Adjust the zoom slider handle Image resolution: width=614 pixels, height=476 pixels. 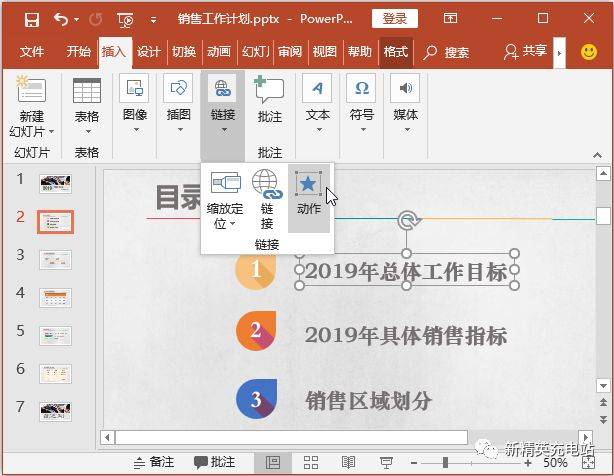point(445,463)
